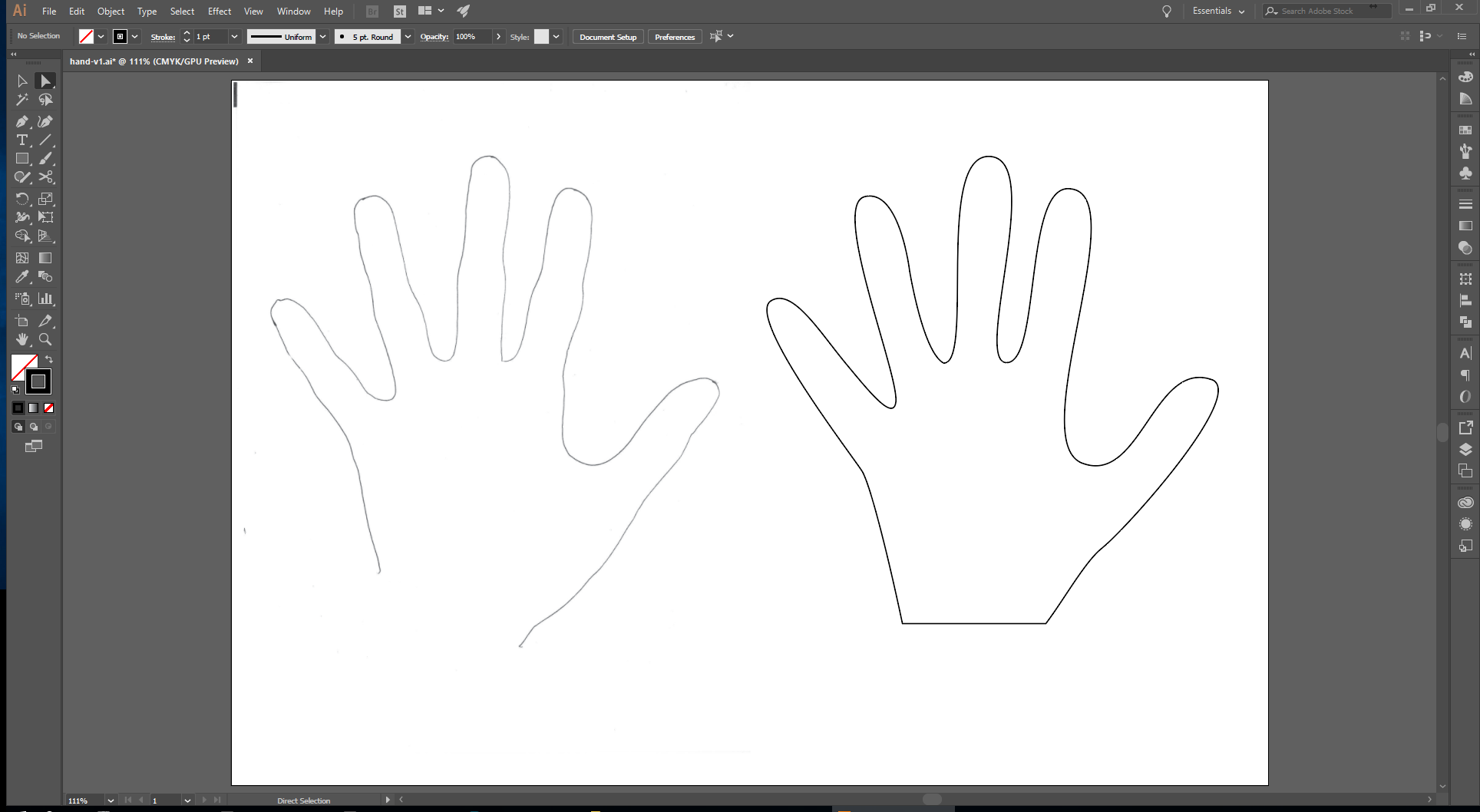
Task: Select the Artboard tool
Action: tap(22, 321)
